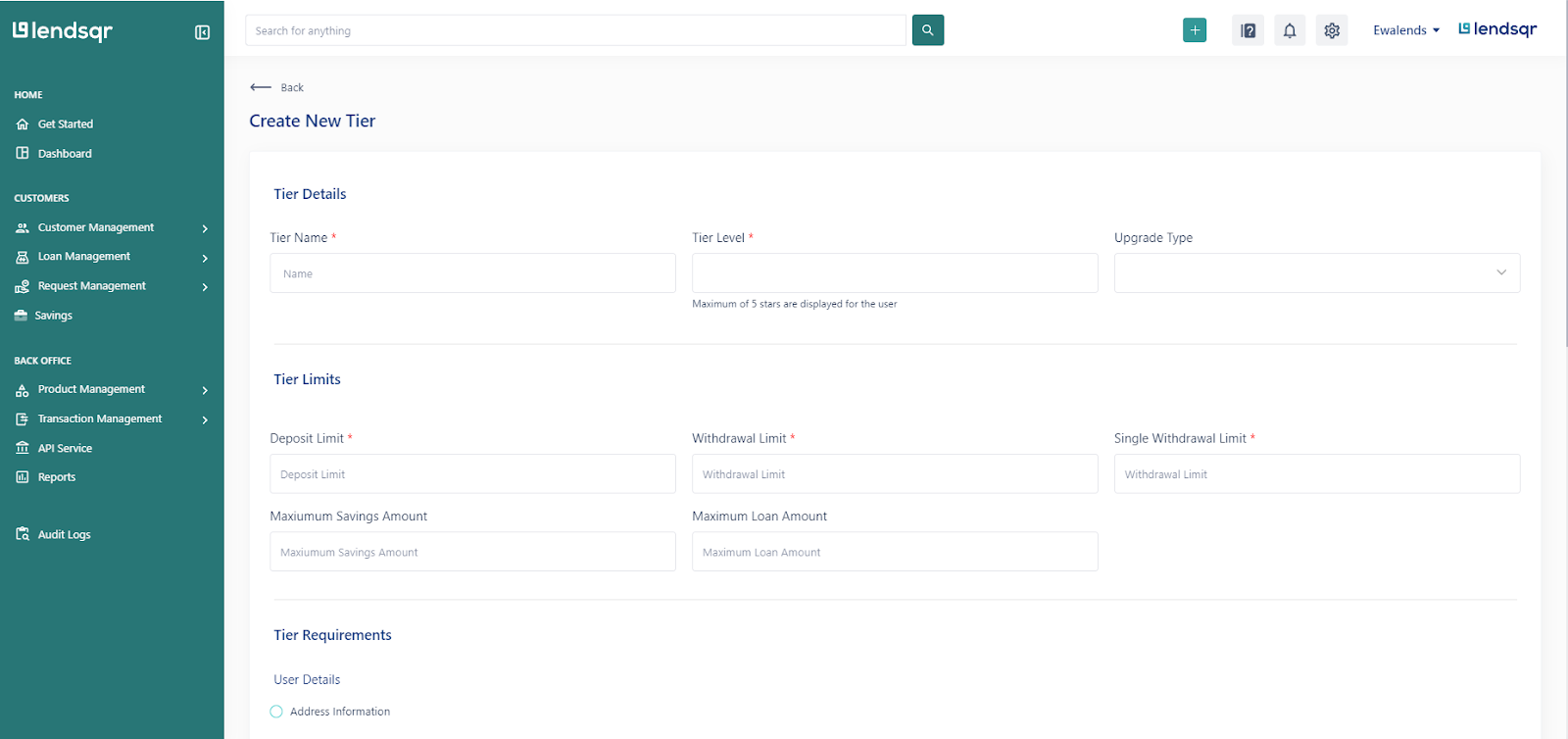This screenshot has width=1568, height=739.
Task: Focus the Maximum Loan Amount input
Action: (x=895, y=552)
